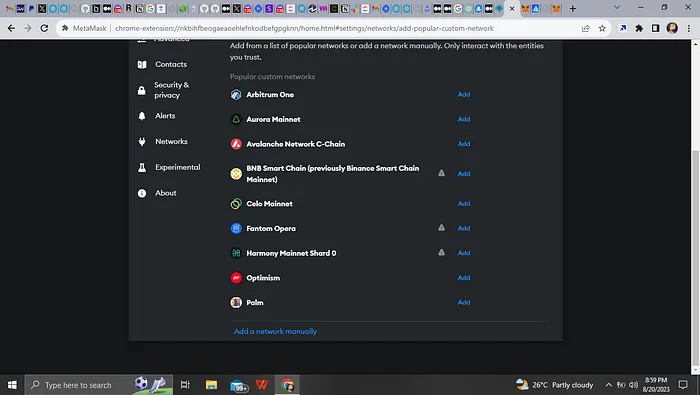Add the Arbitrum One network

[x=464, y=95]
